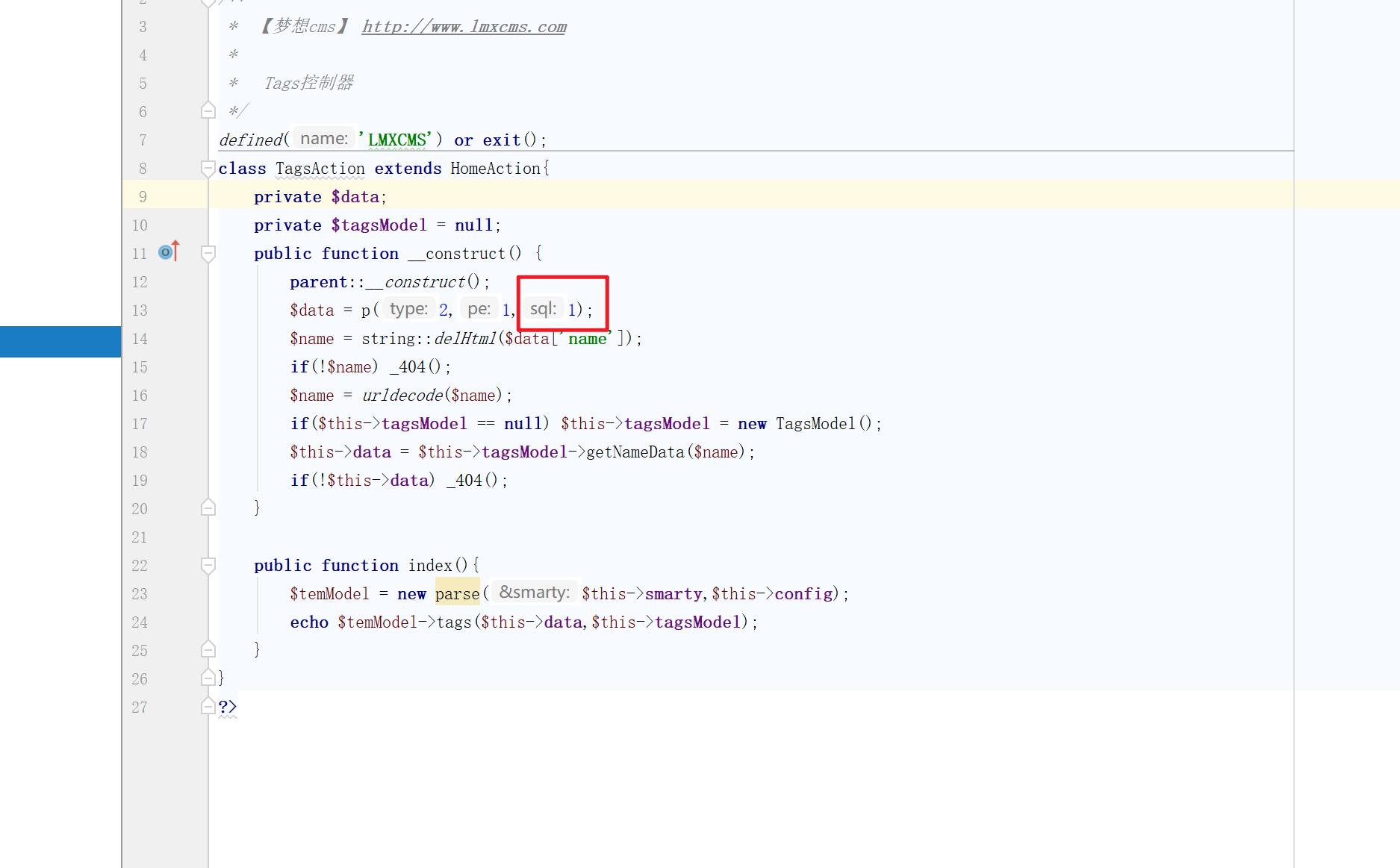The width and height of the screenshot is (1400, 868).
Task: Click the pe: parameter hint
Action: tap(479, 309)
